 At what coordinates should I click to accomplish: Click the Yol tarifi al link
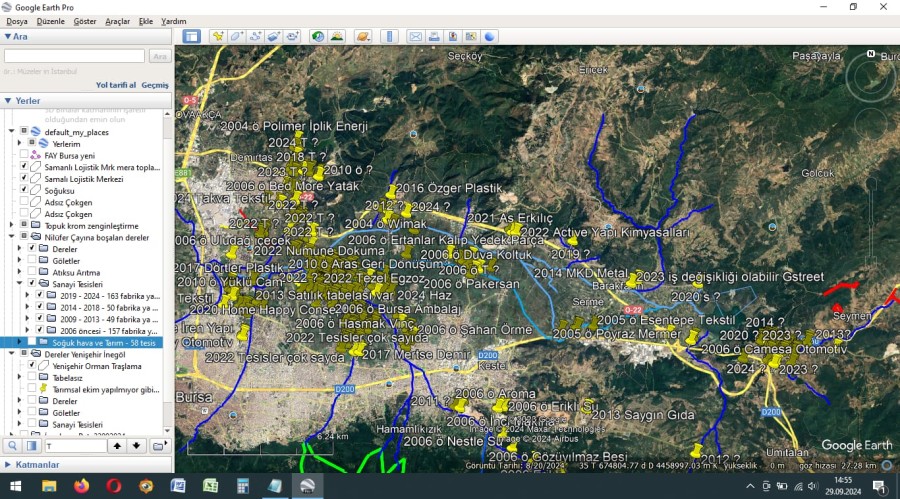pos(116,85)
